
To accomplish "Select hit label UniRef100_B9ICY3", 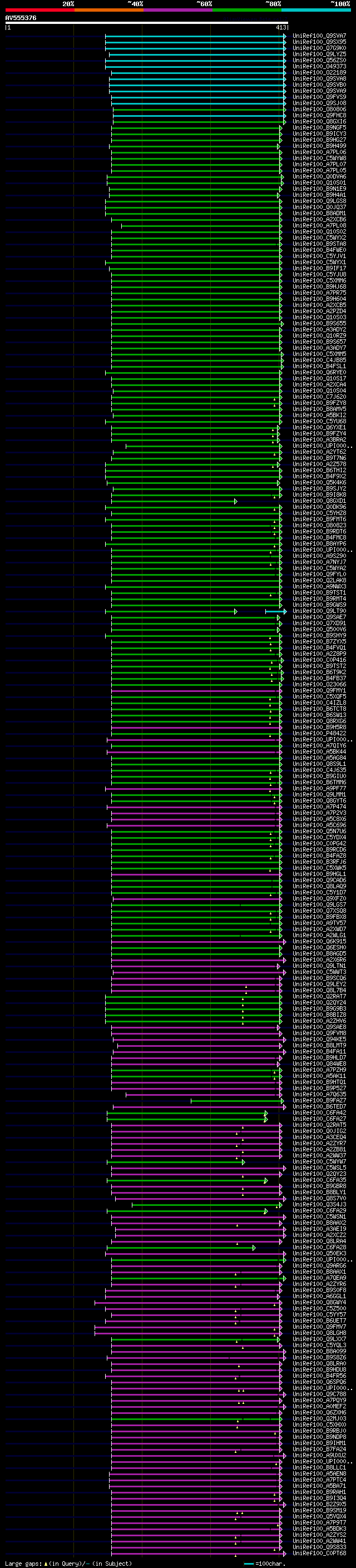I will [319, 134].
